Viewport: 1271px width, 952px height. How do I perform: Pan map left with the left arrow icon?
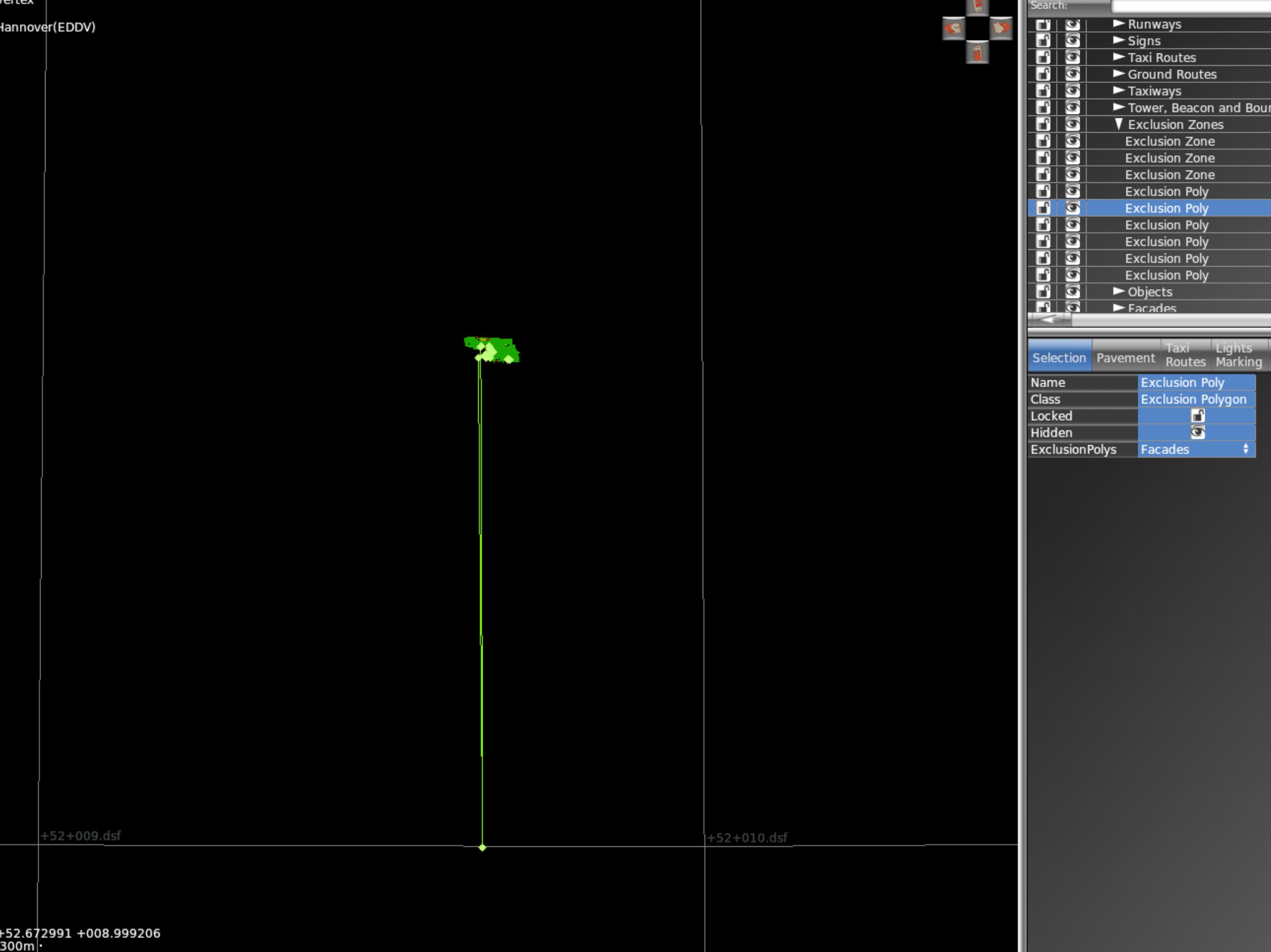pyautogui.click(x=953, y=28)
